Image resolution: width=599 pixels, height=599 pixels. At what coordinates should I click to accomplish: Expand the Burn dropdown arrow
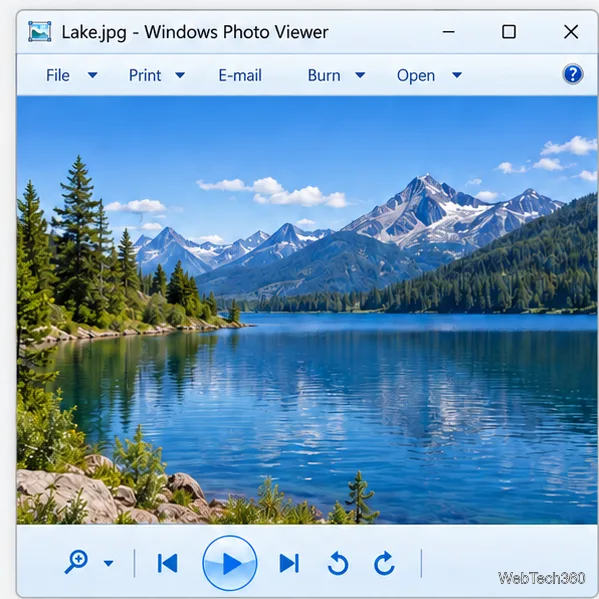360,75
